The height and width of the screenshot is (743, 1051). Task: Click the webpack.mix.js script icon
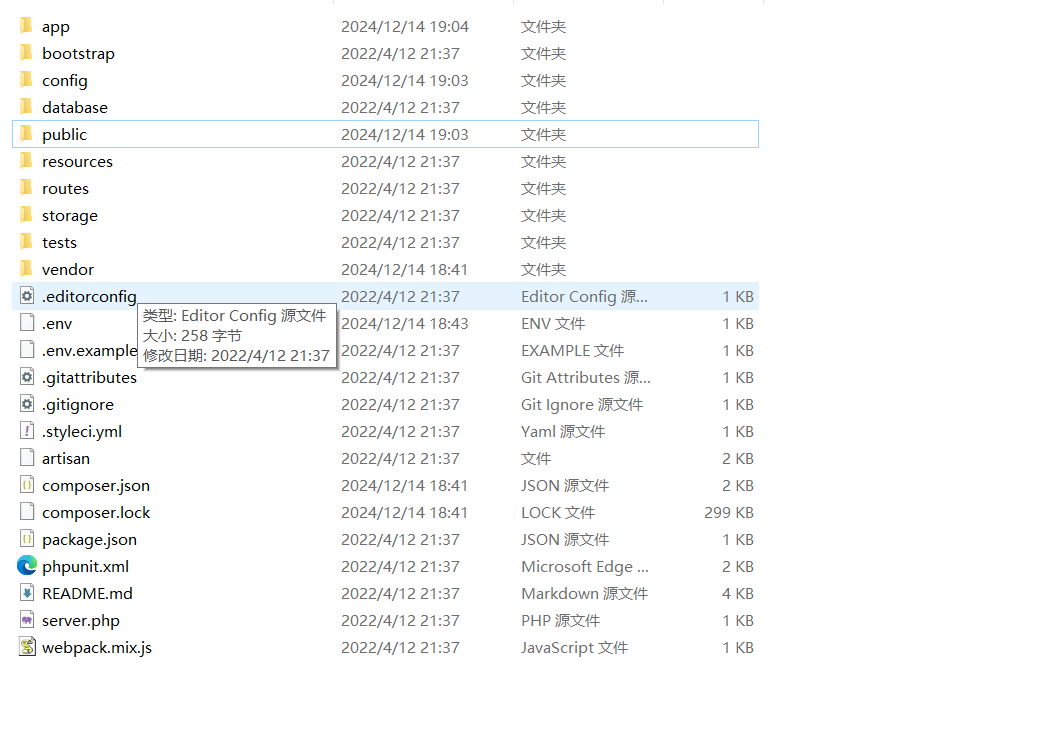tap(27, 647)
